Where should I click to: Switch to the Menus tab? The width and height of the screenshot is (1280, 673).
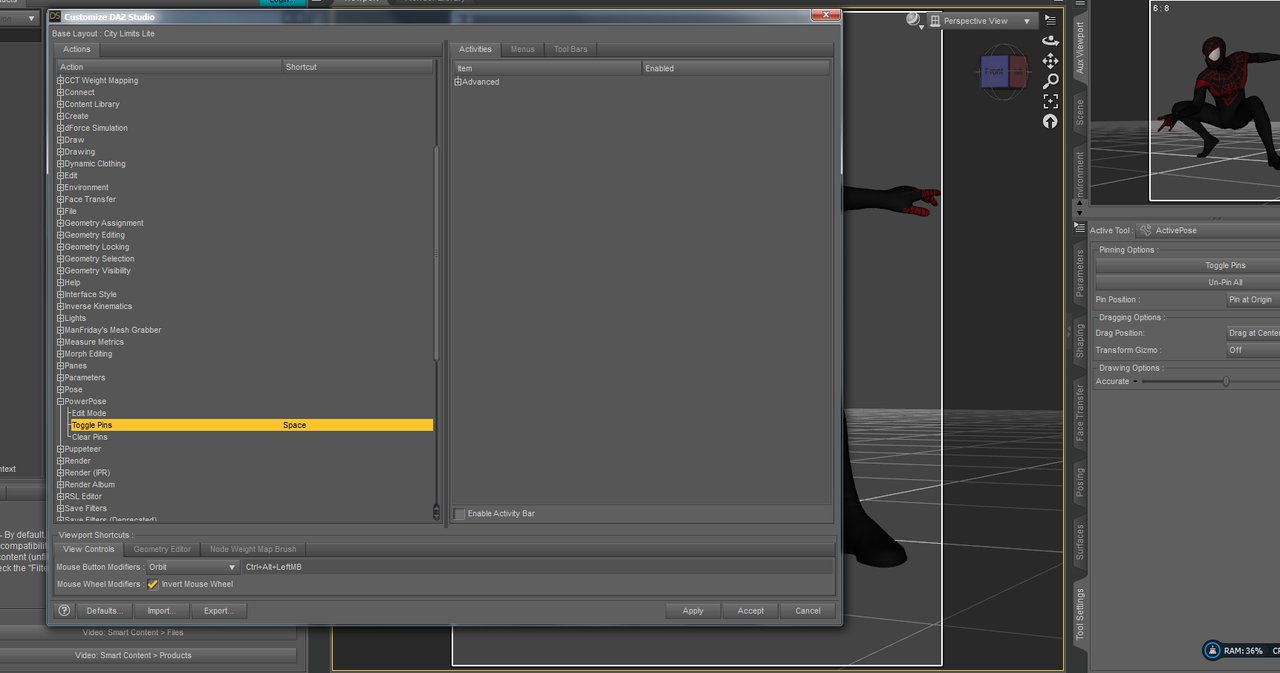tap(522, 49)
